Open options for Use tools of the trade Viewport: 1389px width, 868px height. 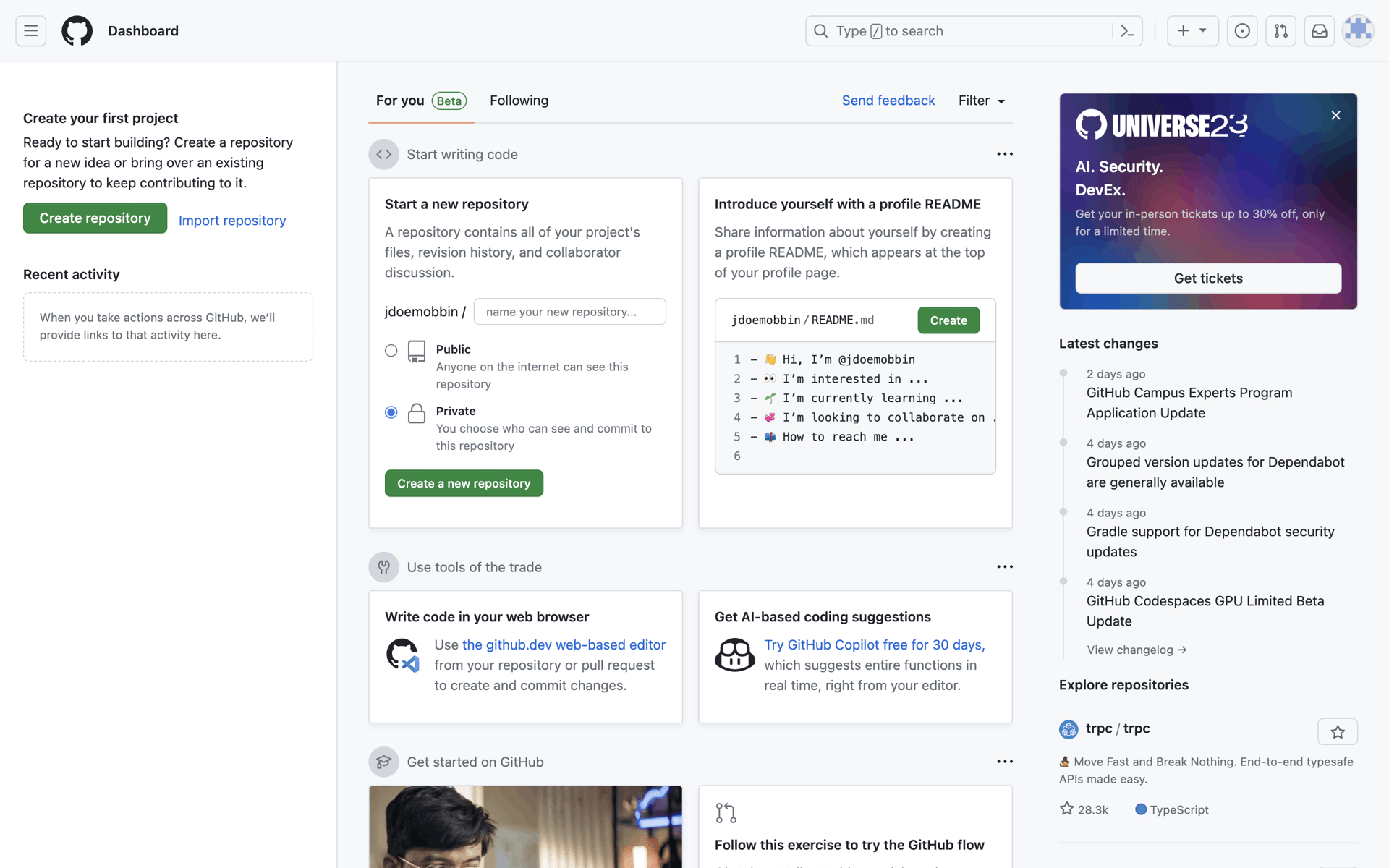coord(1005,567)
